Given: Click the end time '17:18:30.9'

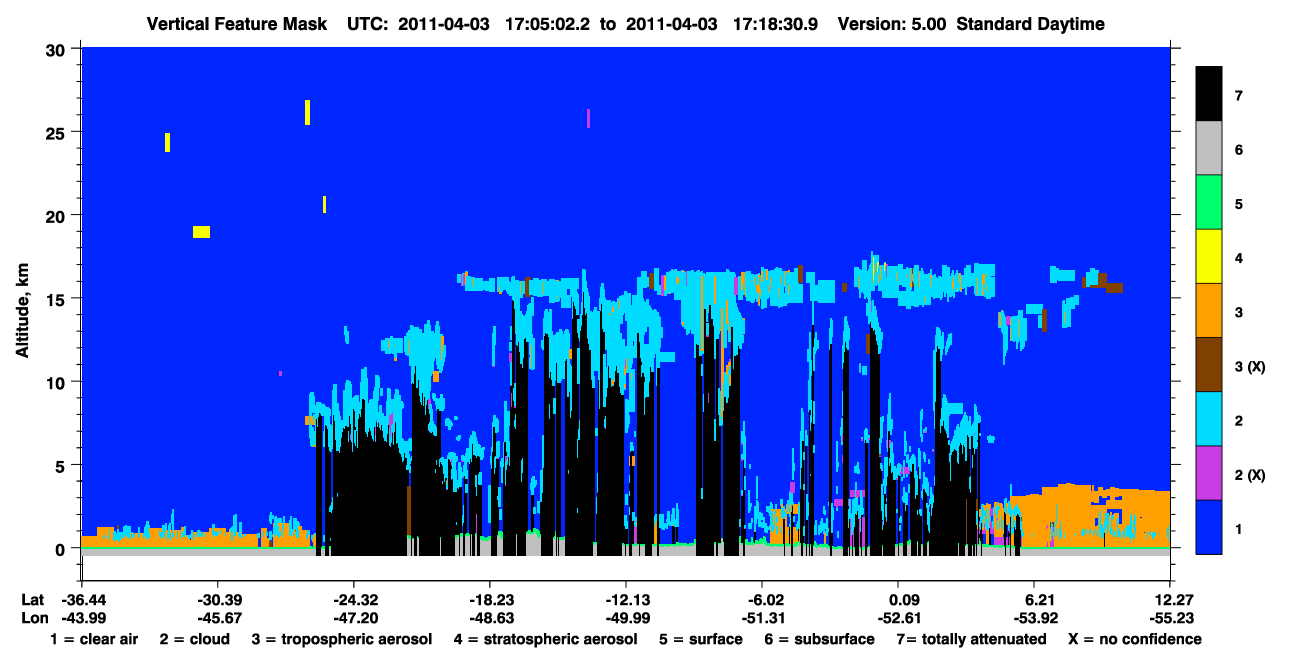Looking at the screenshot, I should (775, 24).
